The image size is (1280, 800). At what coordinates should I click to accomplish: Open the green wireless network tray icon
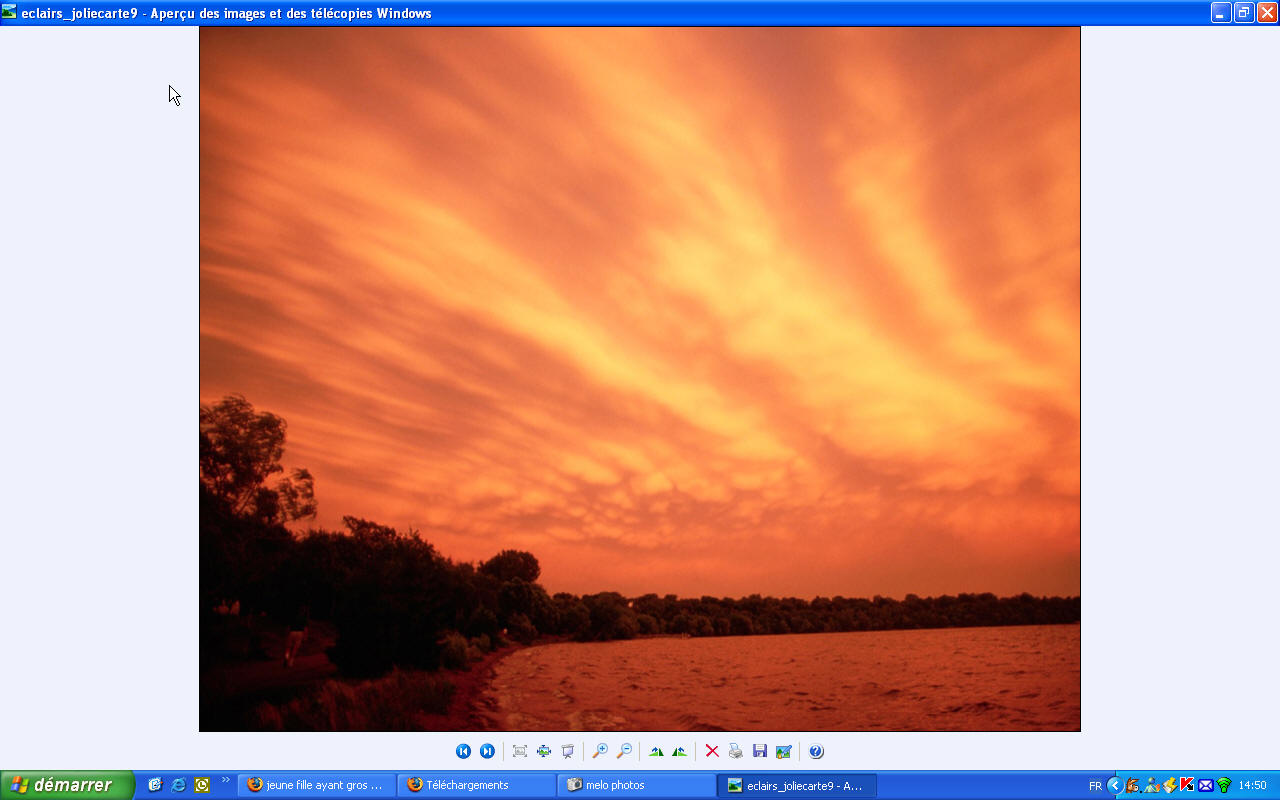tap(1223, 785)
